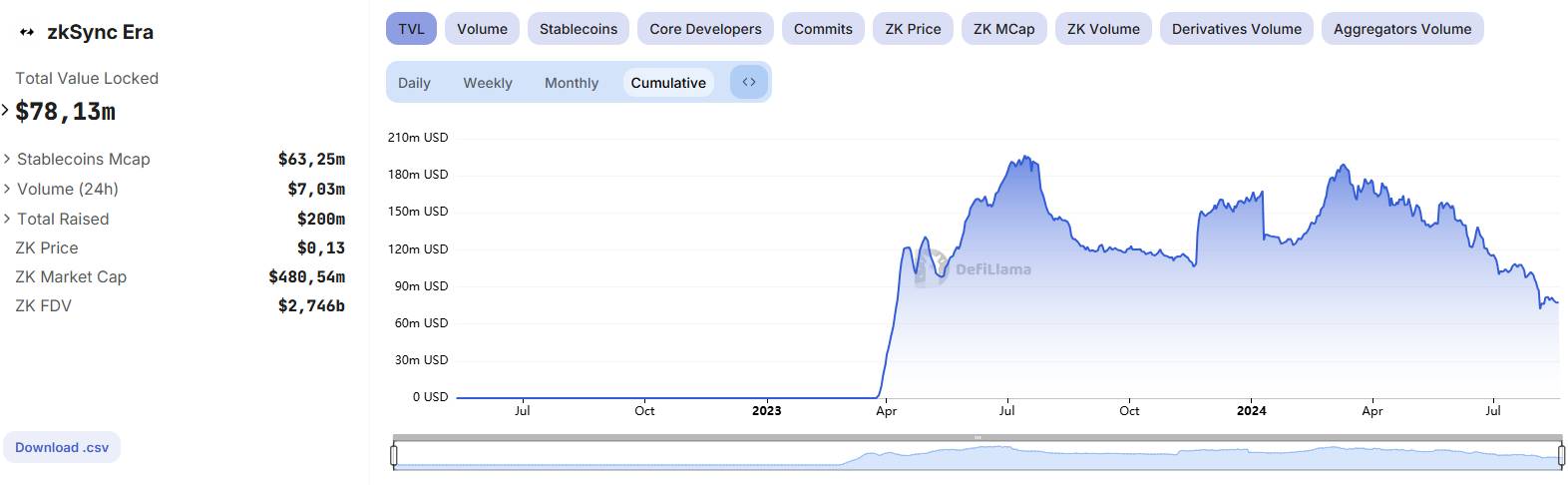Click the $63,25m Stablecoins Mcap value

point(311,159)
